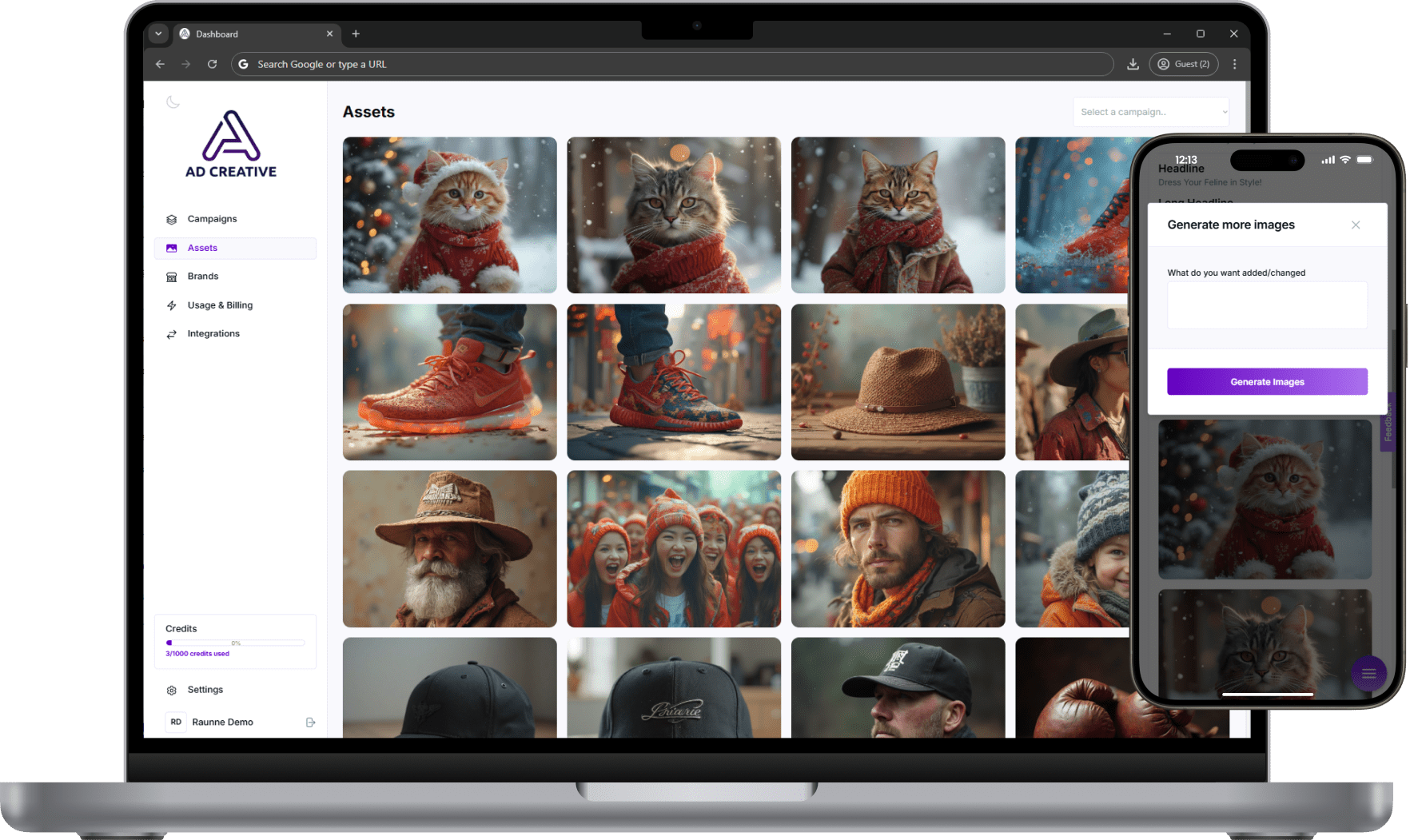Click the credits usage progress bar
The image size is (1410, 840).
pos(235,643)
